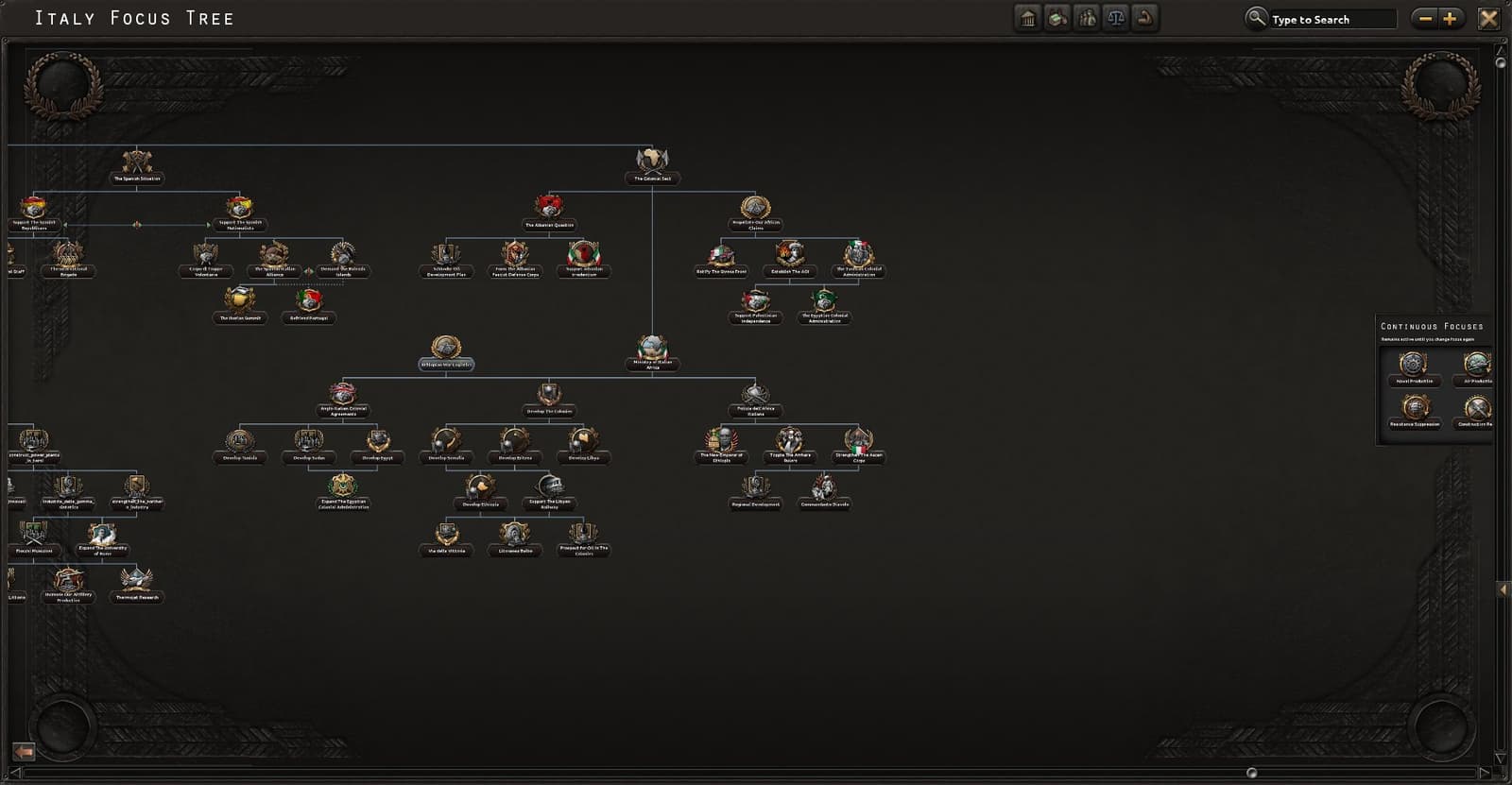Select Develop Libya focus
Viewport: 1512px width, 785px height.
click(x=584, y=445)
